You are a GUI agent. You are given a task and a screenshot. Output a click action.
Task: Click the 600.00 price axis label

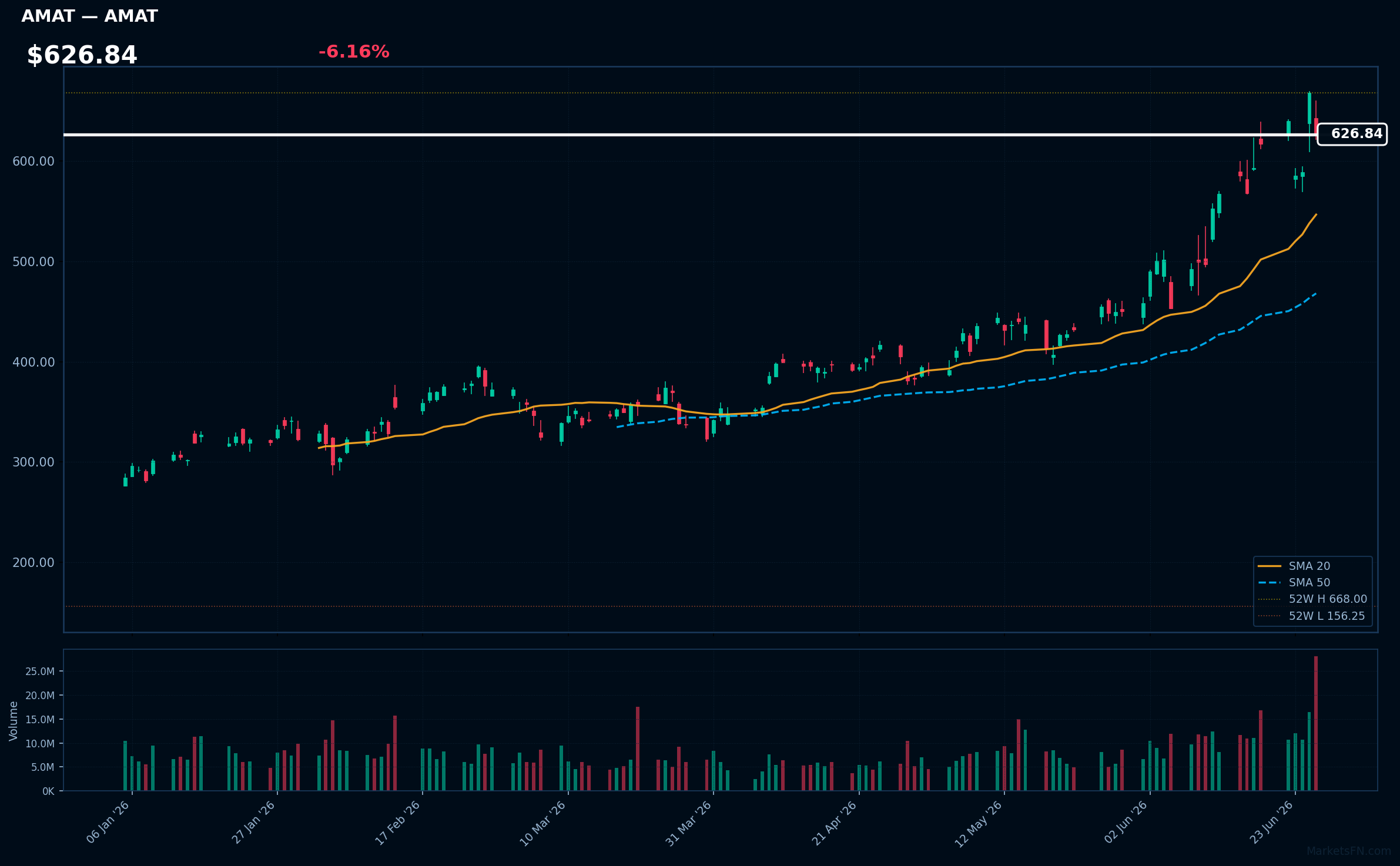(x=34, y=162)
